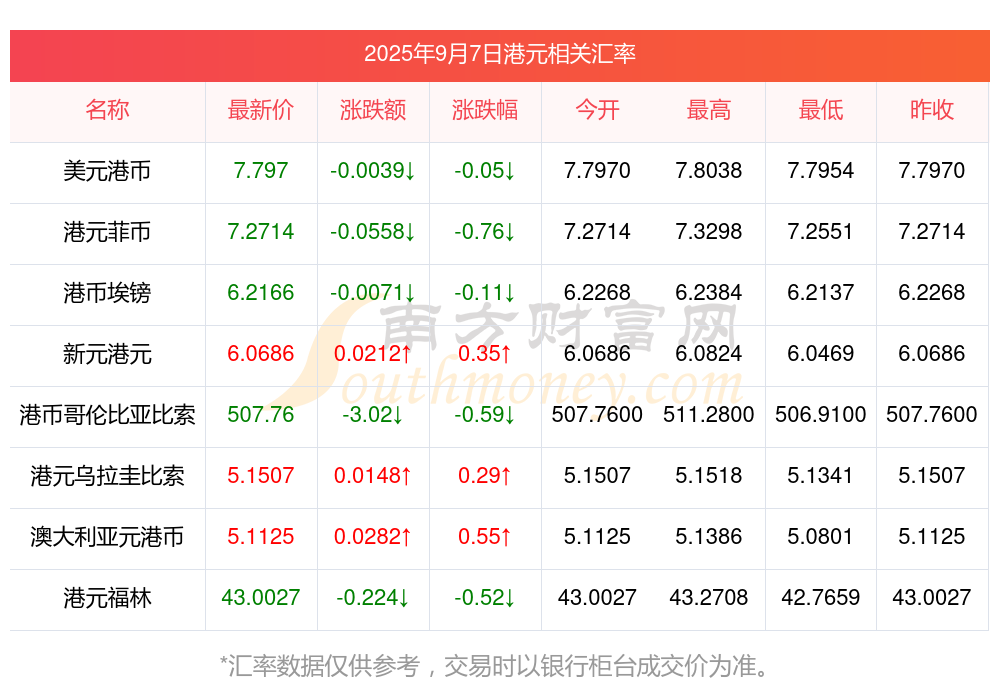1000x698 pixels.
Task: Select the 港币埃镑 row name
Action: [107, 293]
